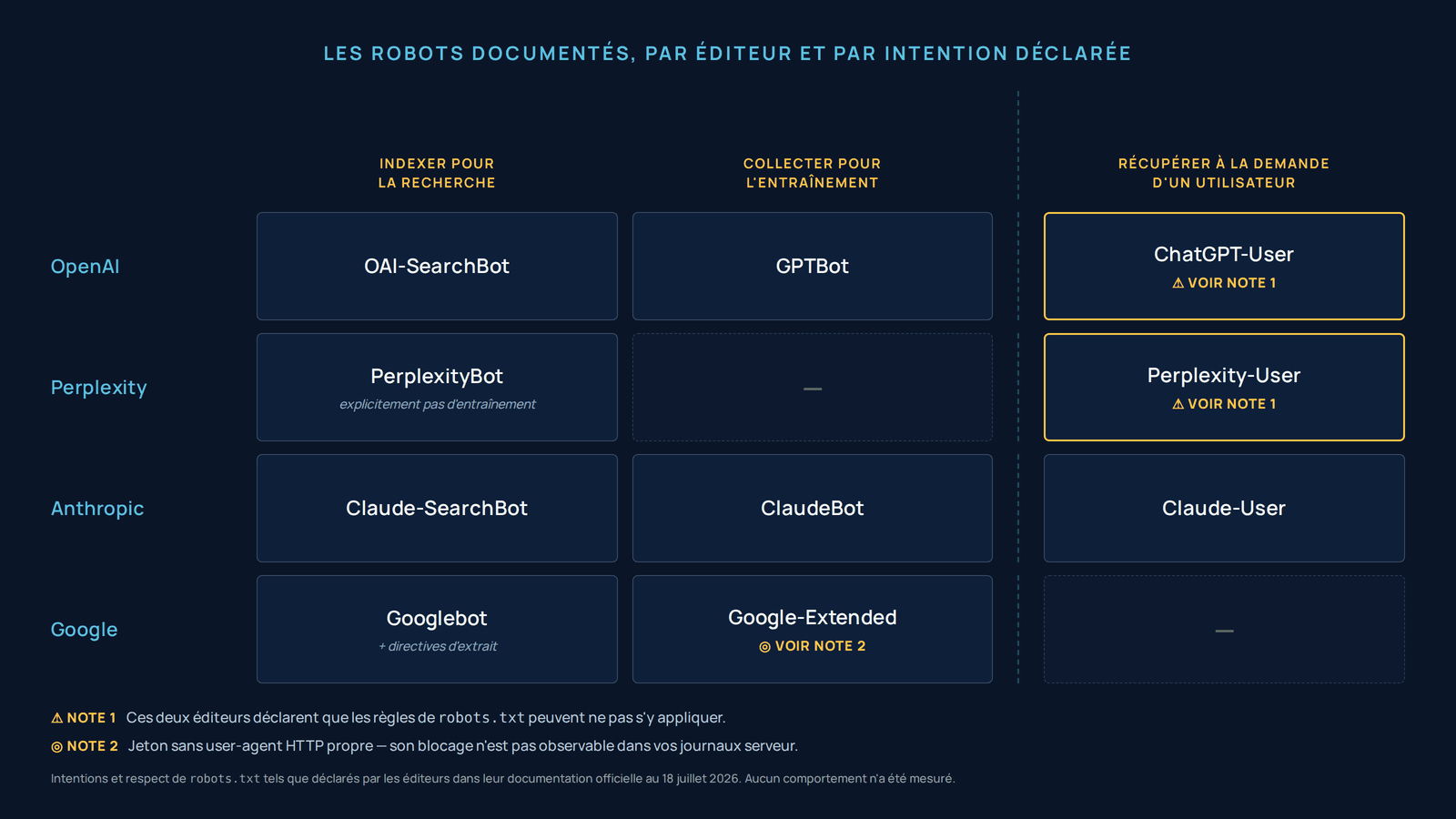
Task: Select the Google-Extended name
Action: click(813, 617)
